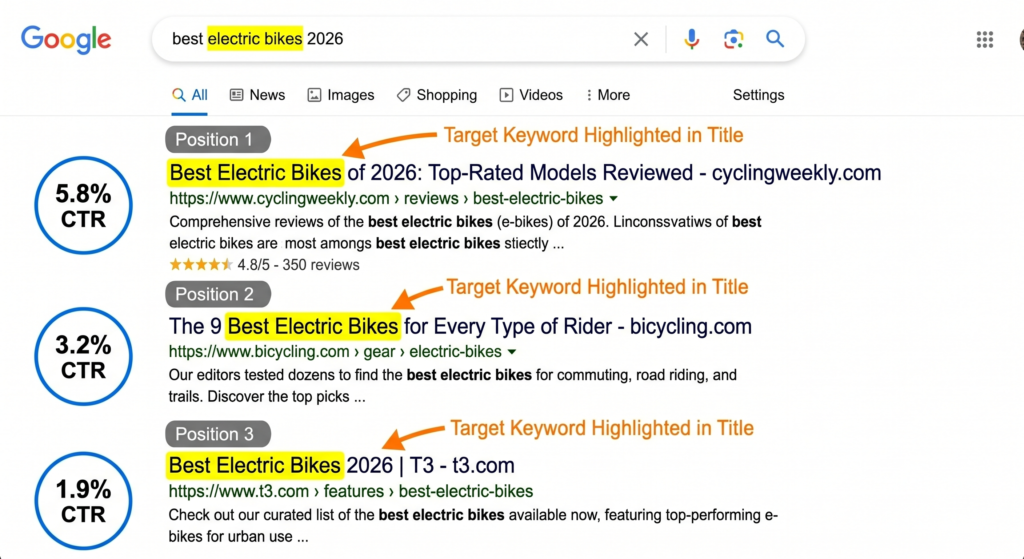1024x559 pixels.
Task: Open the cyclingweekly.com Best Electric Bikes result
Action: click(x=524, y=172)
